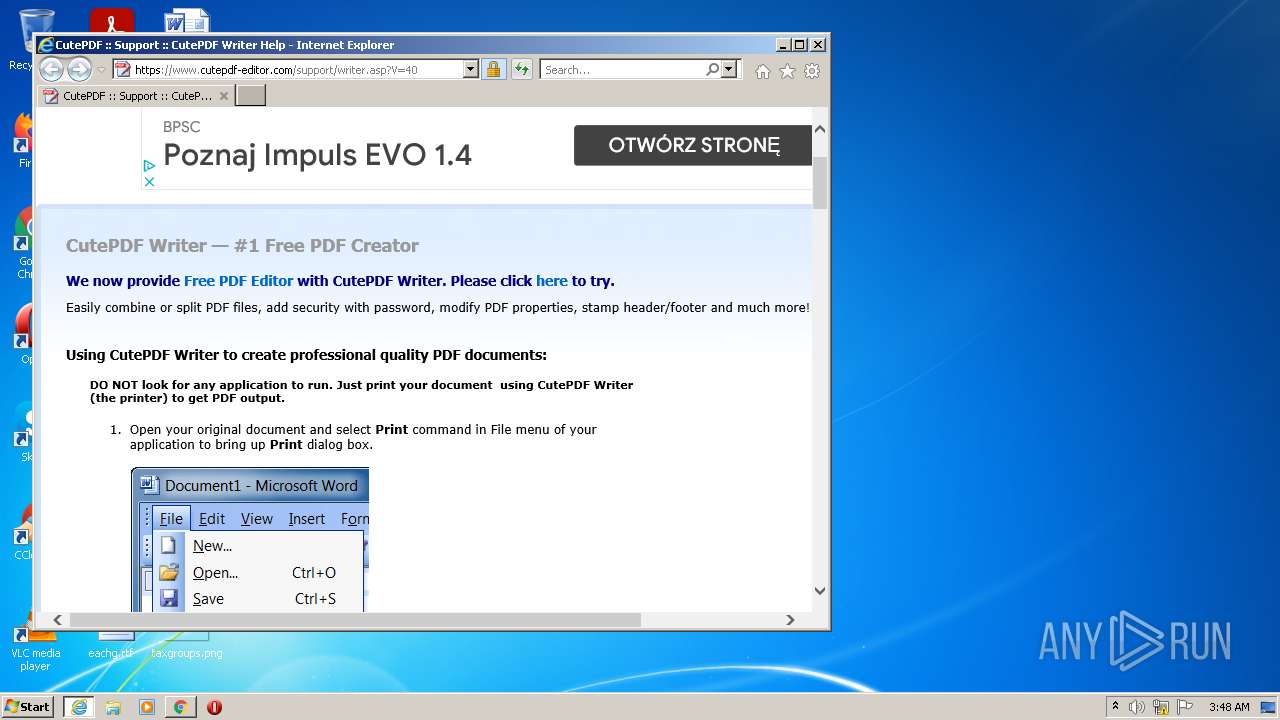Open the Start menu
The height and width of the screenshot is (720, 1280).
pos(28,707)
